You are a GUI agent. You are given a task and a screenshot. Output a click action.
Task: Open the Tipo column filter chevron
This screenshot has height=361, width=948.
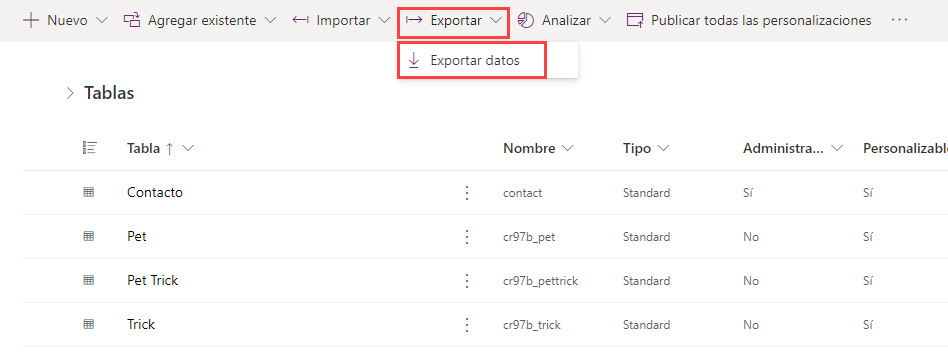[664, 149]
